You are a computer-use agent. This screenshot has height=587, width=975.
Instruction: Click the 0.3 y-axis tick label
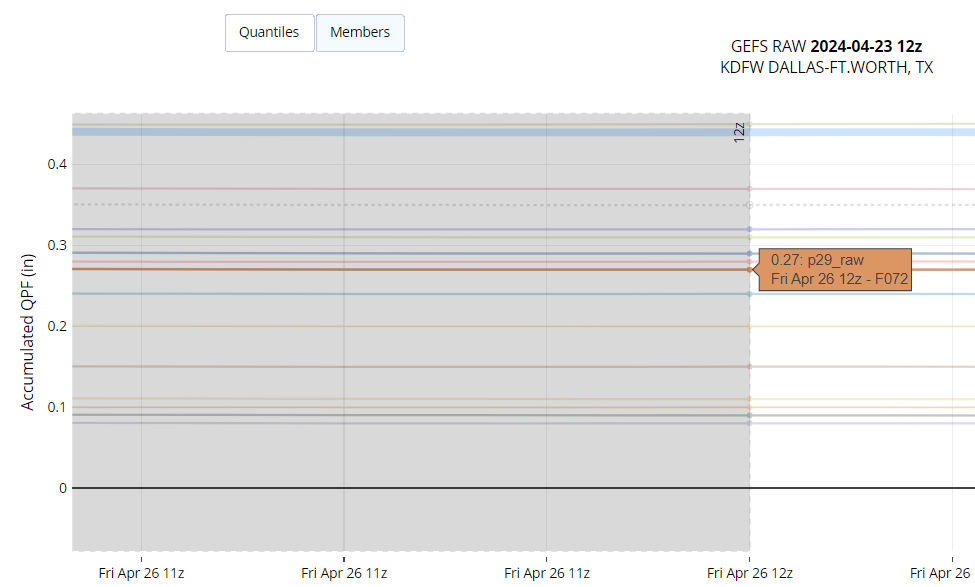(57, 245)
